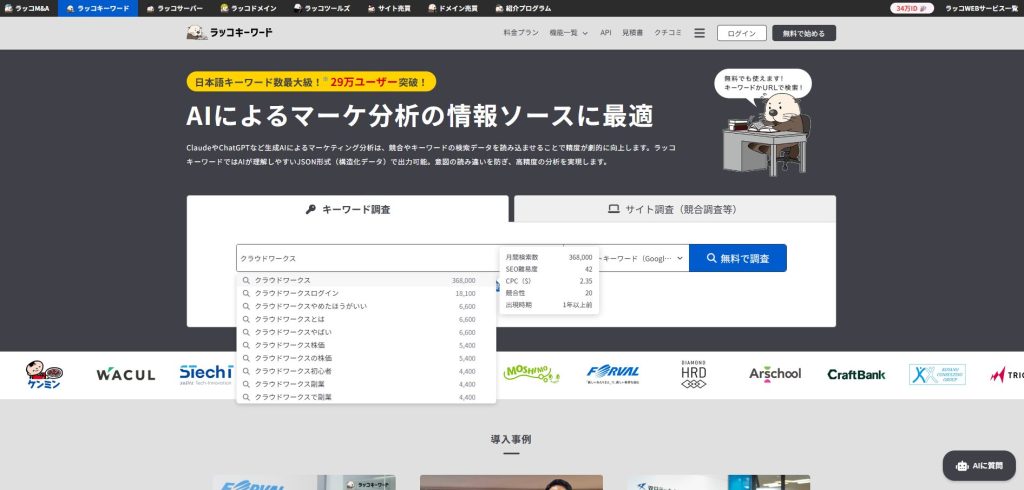Open the rightmost 導入事例 case thumbnail

(x=718, y=482)
